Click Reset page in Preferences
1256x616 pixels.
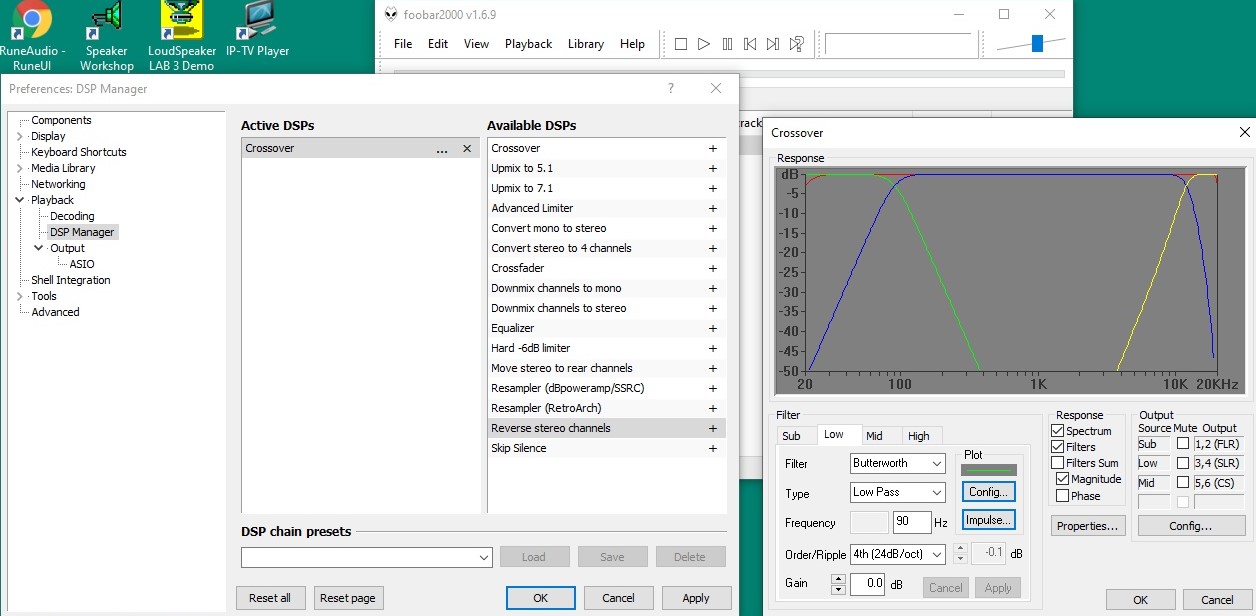coord(348,598)
